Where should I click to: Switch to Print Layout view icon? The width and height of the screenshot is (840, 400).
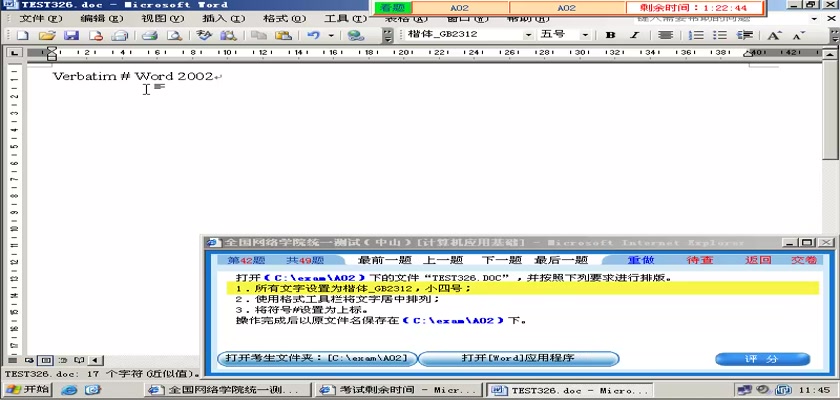(46, 360)
